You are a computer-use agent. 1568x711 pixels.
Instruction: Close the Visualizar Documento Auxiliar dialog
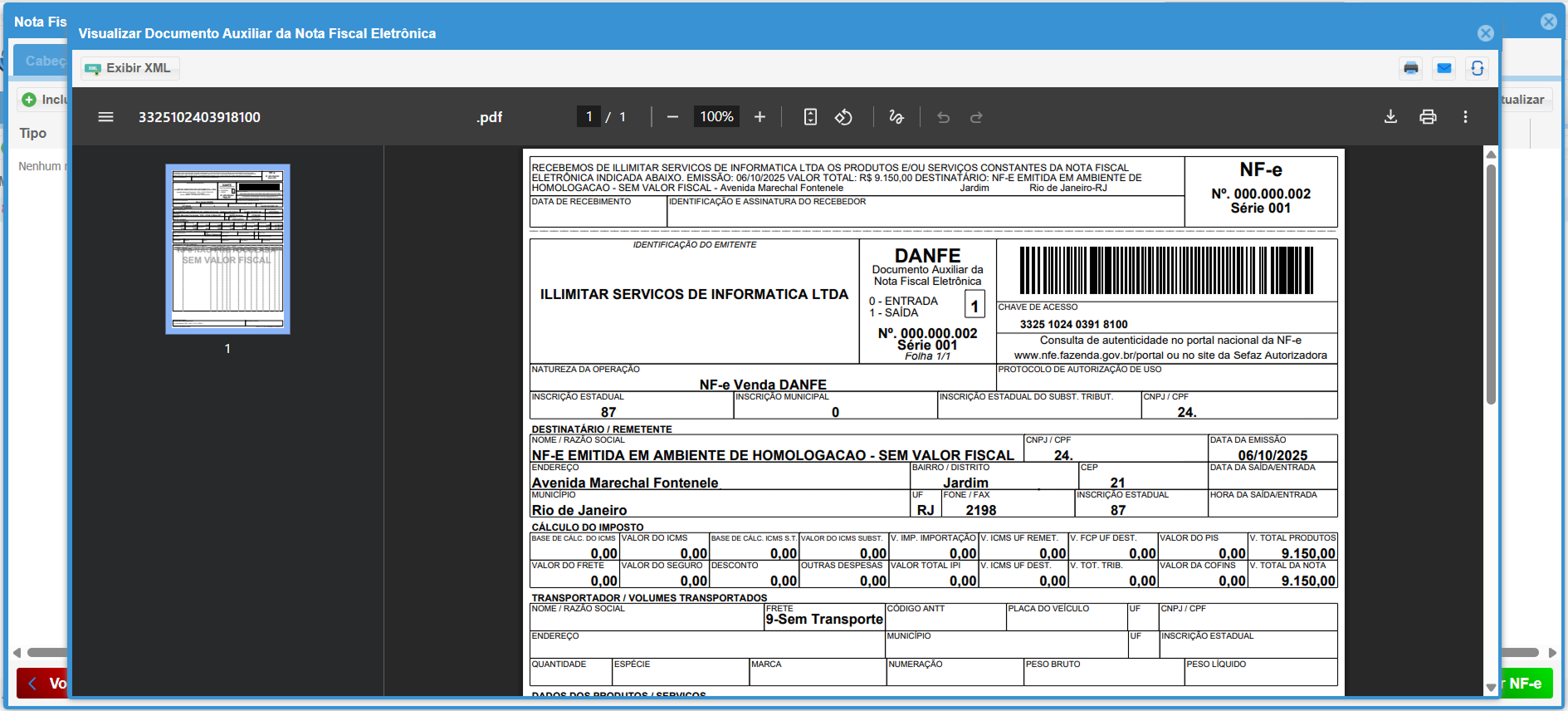tap(1485, 33)
